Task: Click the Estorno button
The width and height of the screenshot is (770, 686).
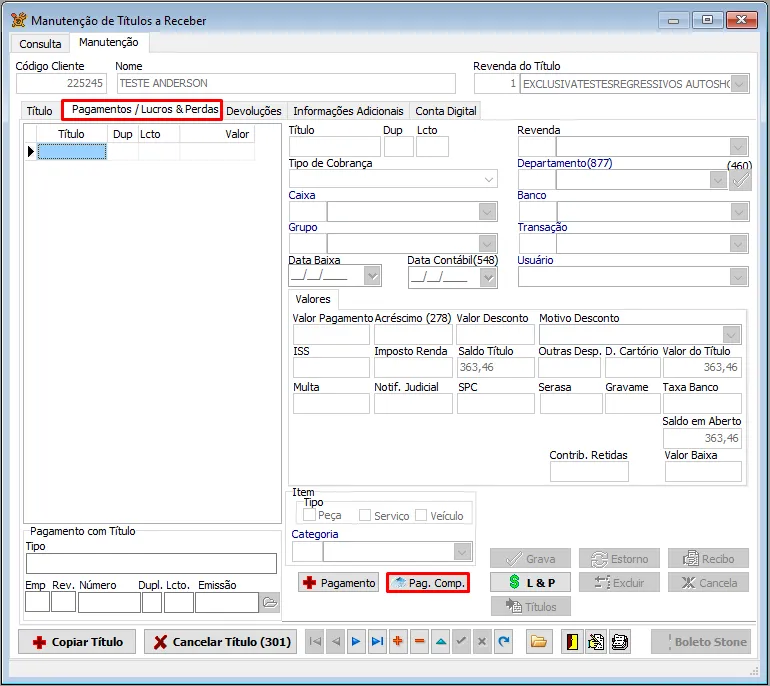Action: (619, 559)
